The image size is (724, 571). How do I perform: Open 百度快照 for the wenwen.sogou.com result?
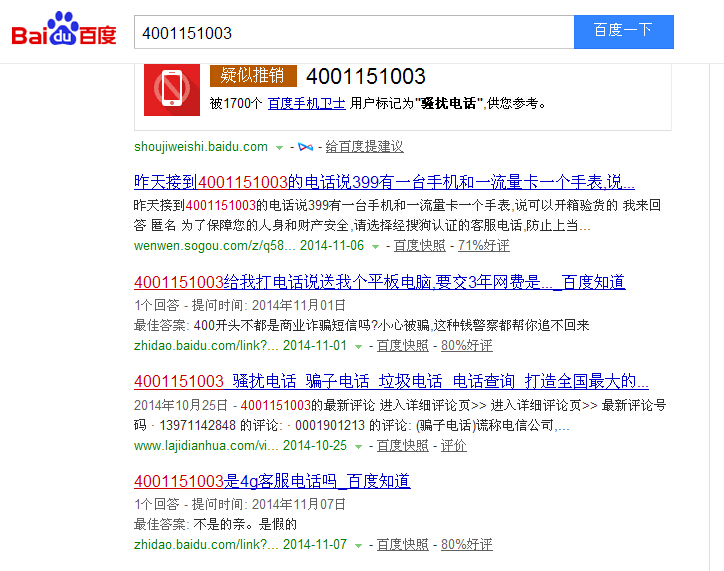(420, 246)
